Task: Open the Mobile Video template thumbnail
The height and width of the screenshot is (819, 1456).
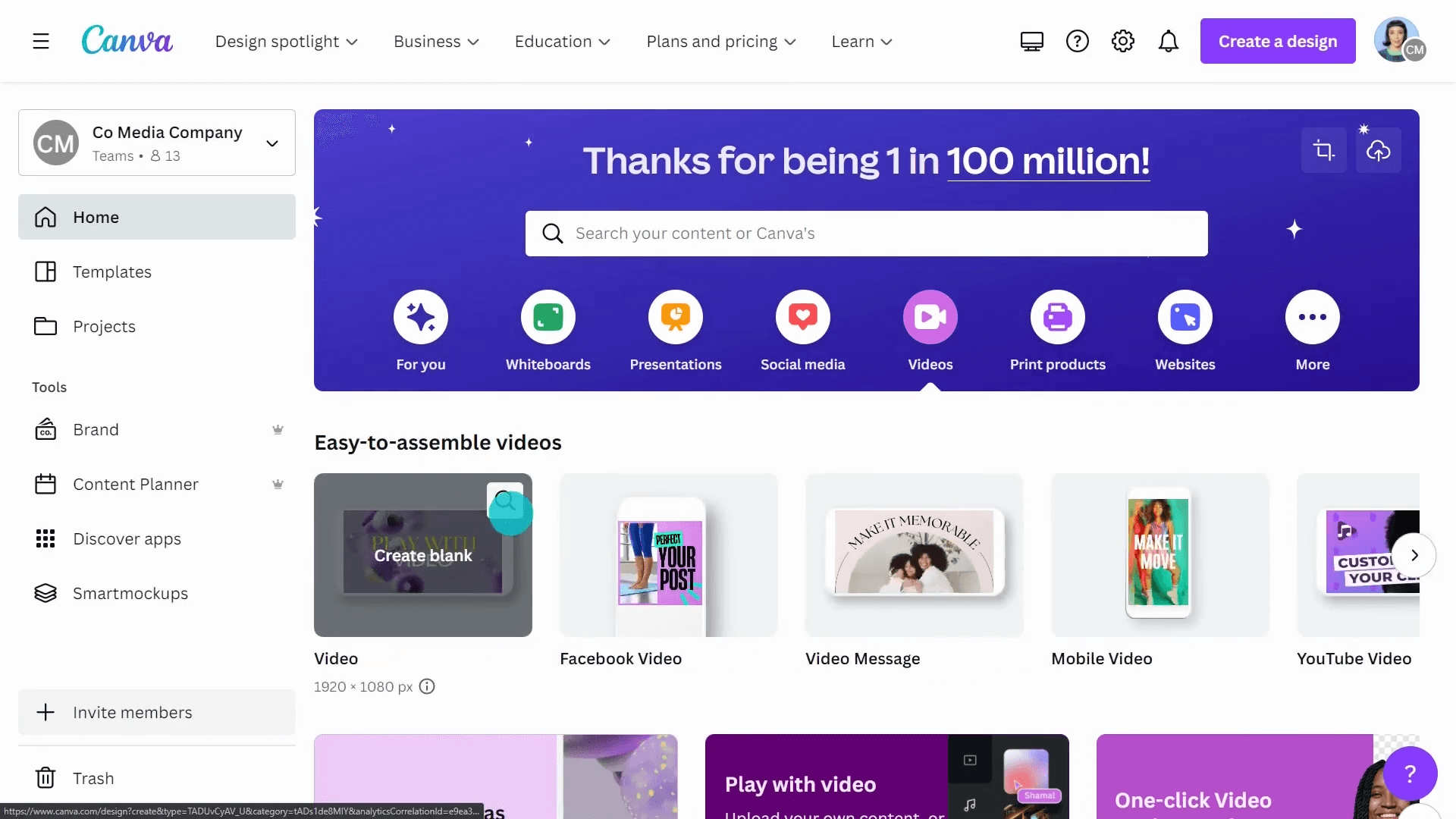Action: click(x=1160, y=555)
